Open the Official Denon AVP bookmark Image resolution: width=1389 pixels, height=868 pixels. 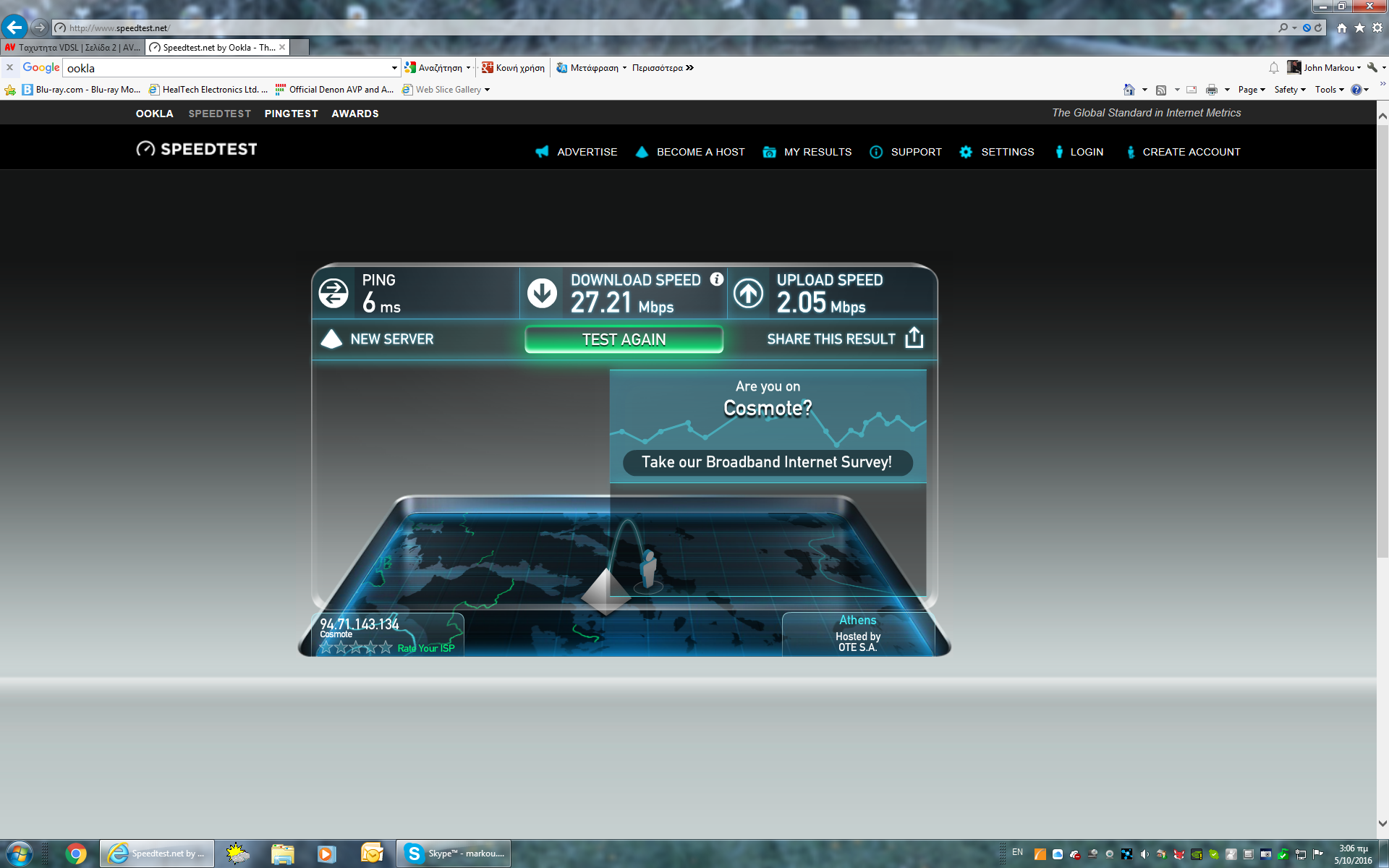334,90
